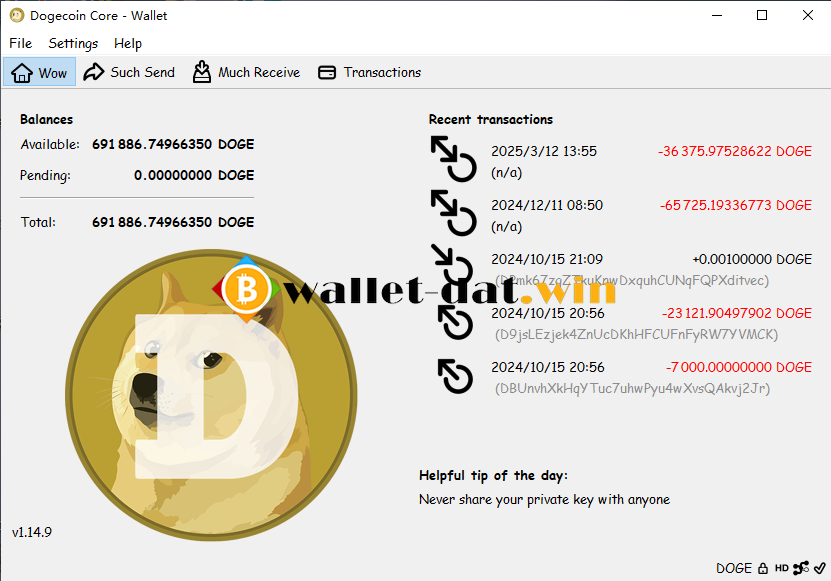This screenshot has height=581, width=831.
Task: Click transaction icon for 2024/12/11 08:50
Action: tap(453, 213)
